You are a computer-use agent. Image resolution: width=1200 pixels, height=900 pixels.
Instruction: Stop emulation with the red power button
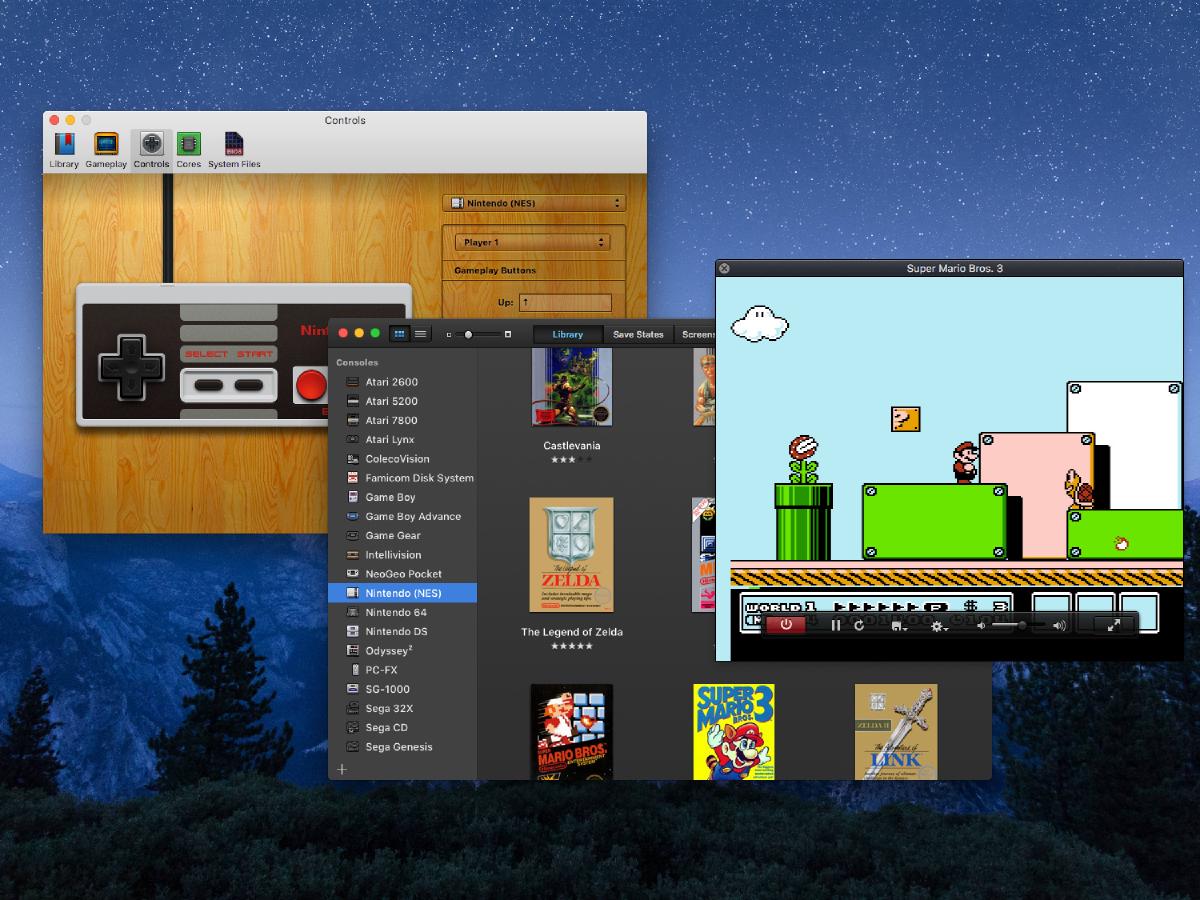(x=786, y=625)
